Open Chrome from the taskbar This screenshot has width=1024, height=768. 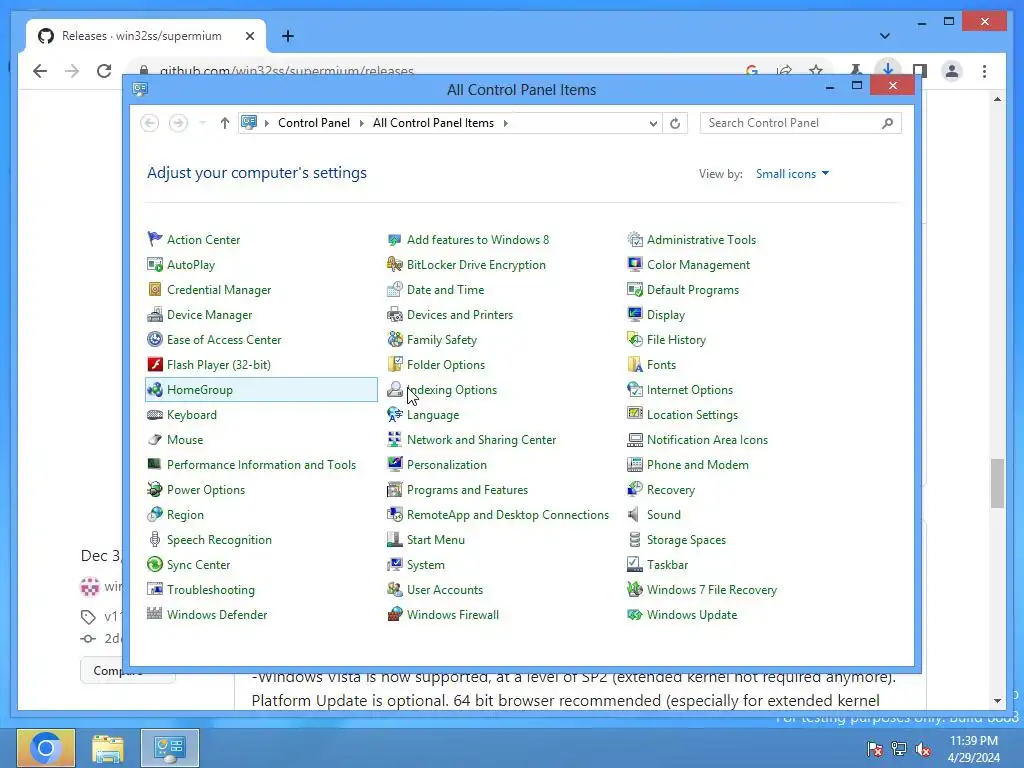tap(46, 748)
